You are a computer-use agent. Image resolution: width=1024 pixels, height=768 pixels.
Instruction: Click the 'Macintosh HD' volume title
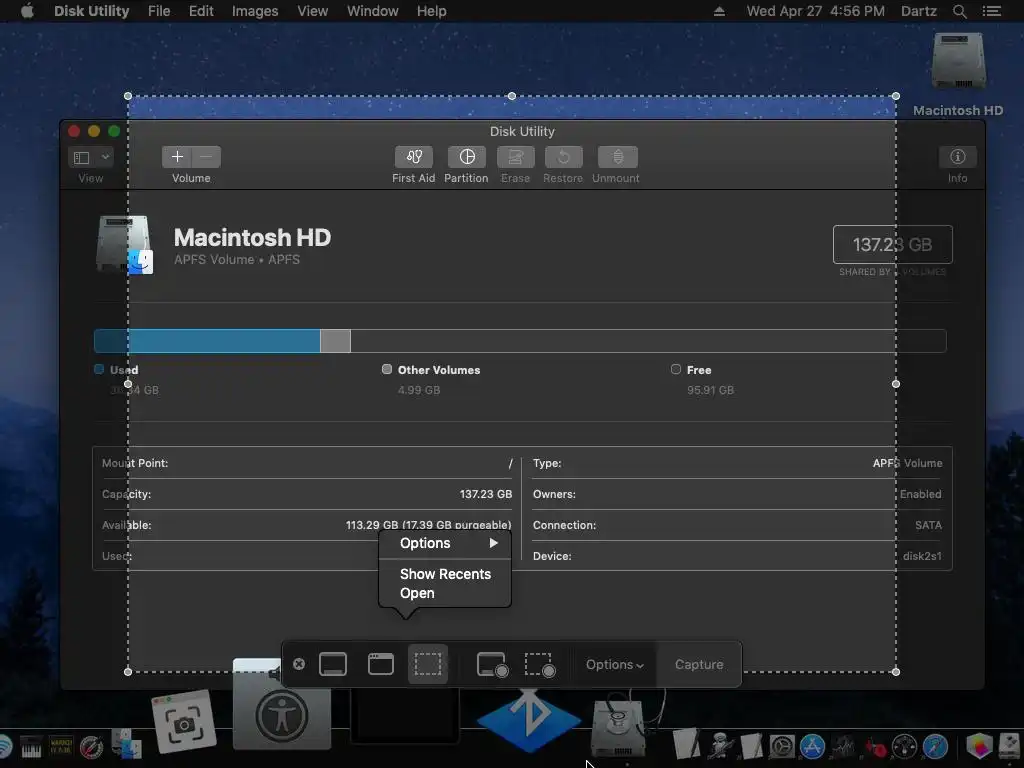pyautogui.click(x=252, y=237)
